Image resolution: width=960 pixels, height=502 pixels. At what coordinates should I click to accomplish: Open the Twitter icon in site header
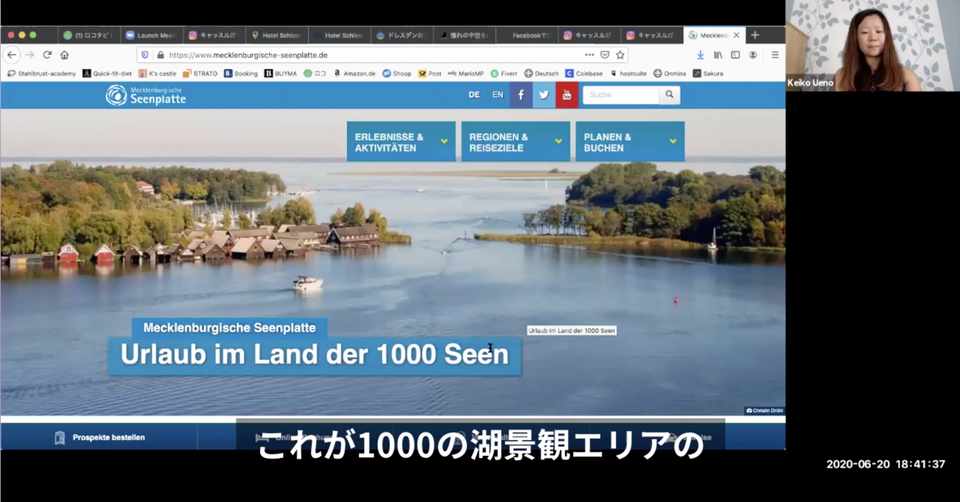click(x=544, y=95)
